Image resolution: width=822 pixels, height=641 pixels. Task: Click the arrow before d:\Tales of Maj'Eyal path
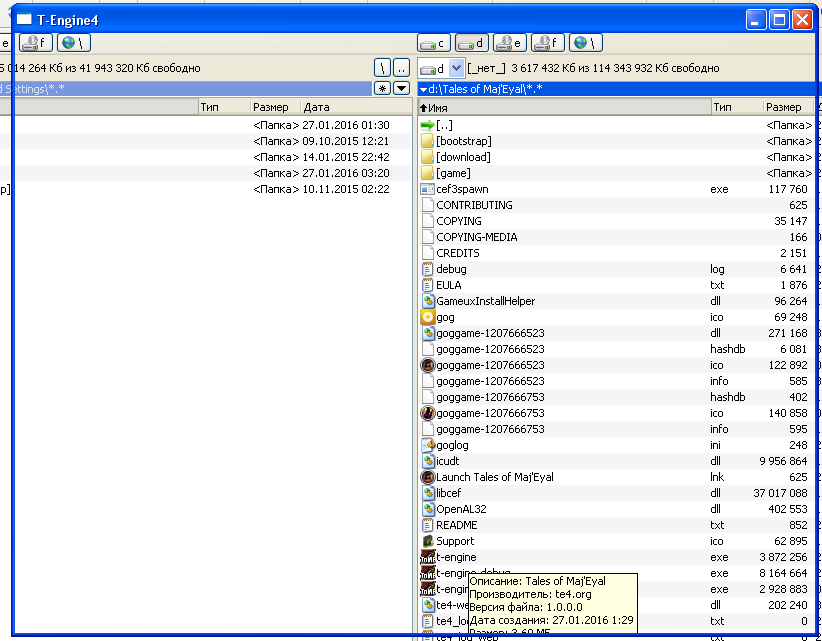point(423,89)
